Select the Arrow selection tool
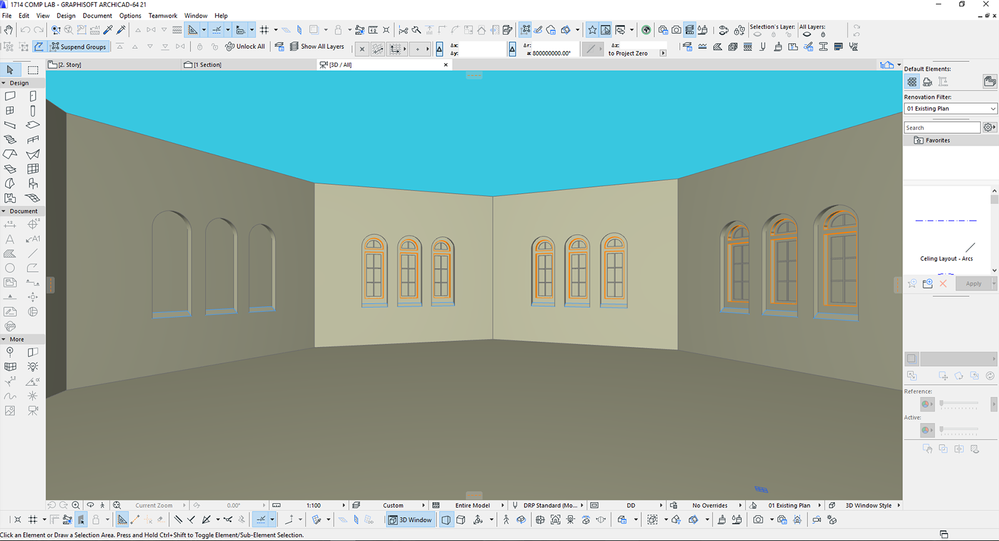Viewport: 999px width, 541px height. tap(11, 70)
